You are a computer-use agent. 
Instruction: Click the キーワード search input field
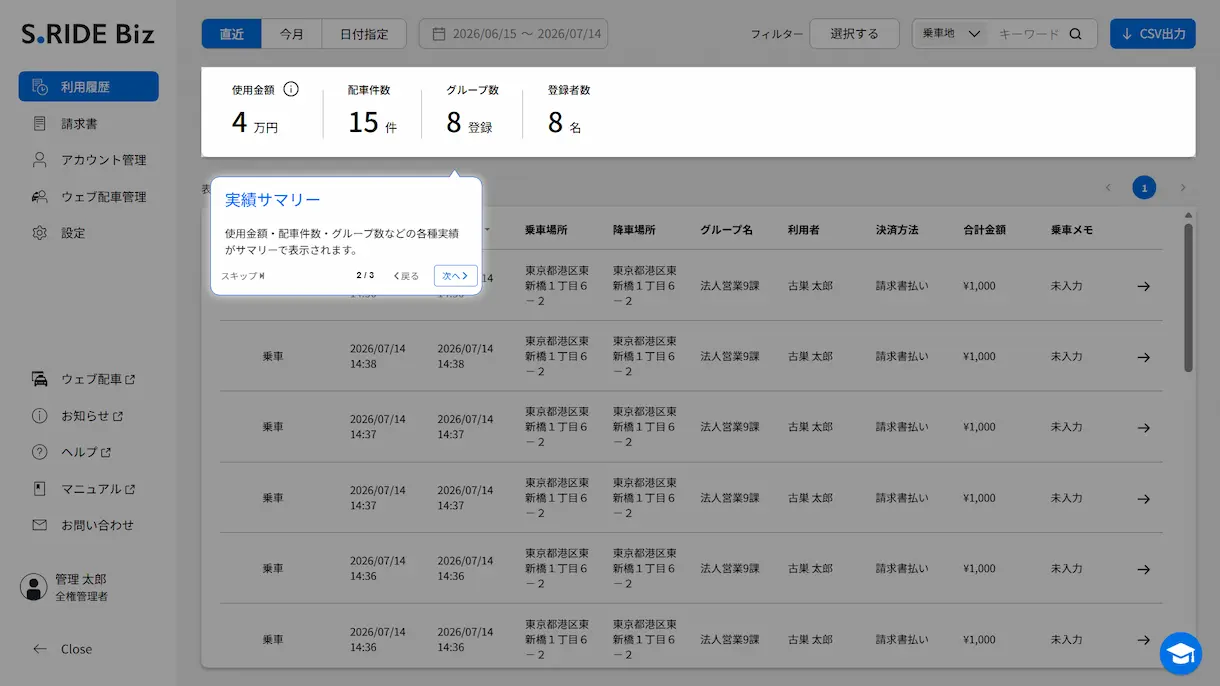[x=1030, y=34]
